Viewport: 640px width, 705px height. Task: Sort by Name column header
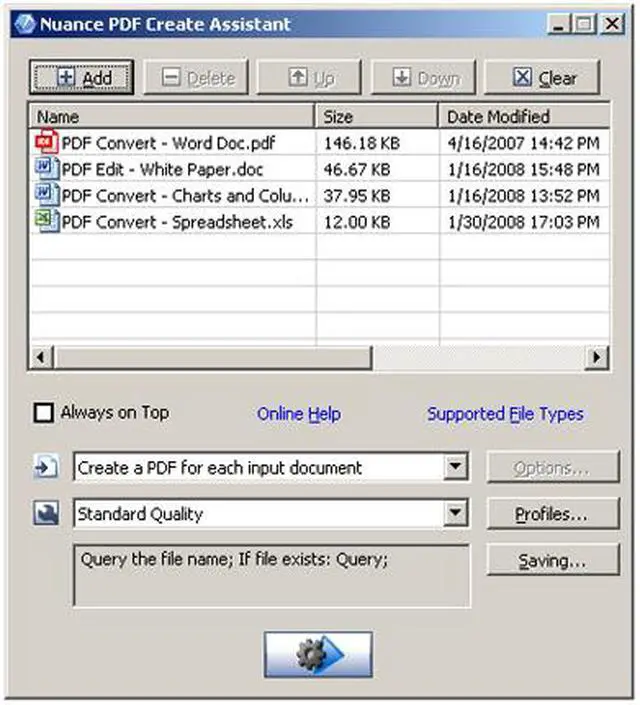(x=172, y=116)
